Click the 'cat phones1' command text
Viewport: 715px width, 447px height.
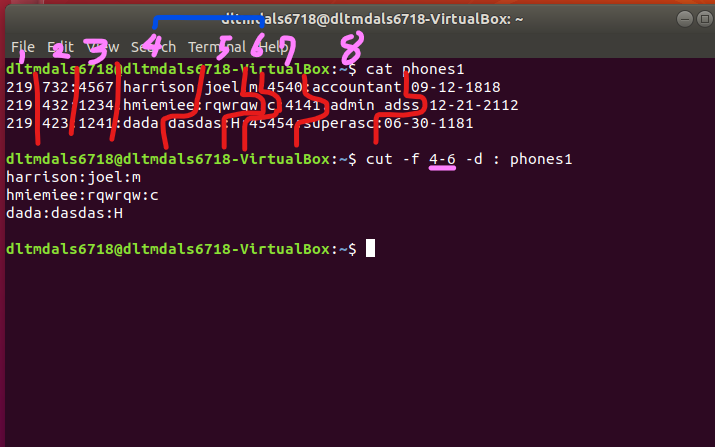[x=414, y=69]
